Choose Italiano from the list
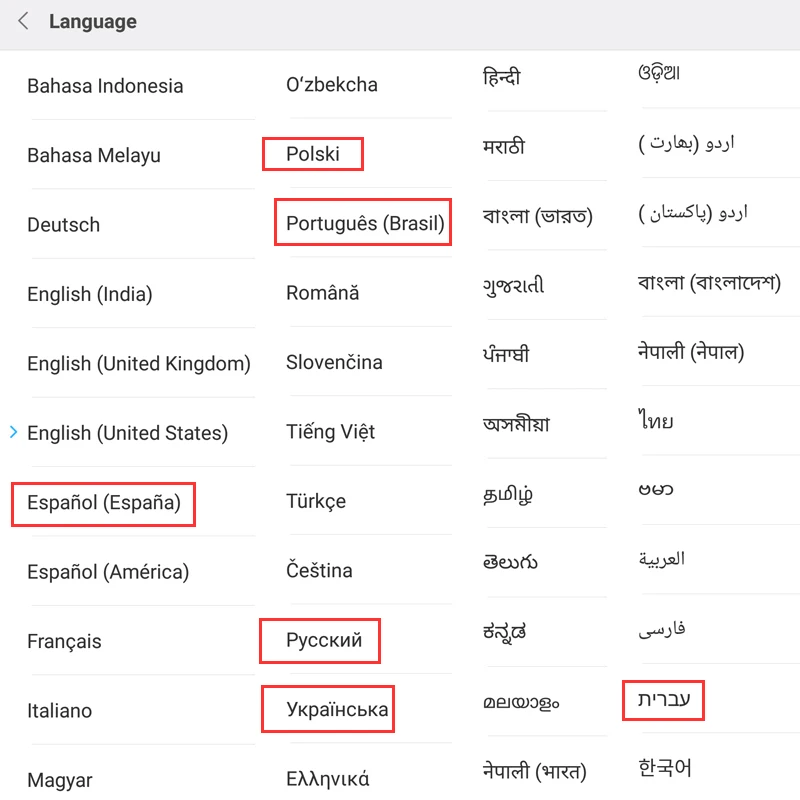 click(60, 711)
